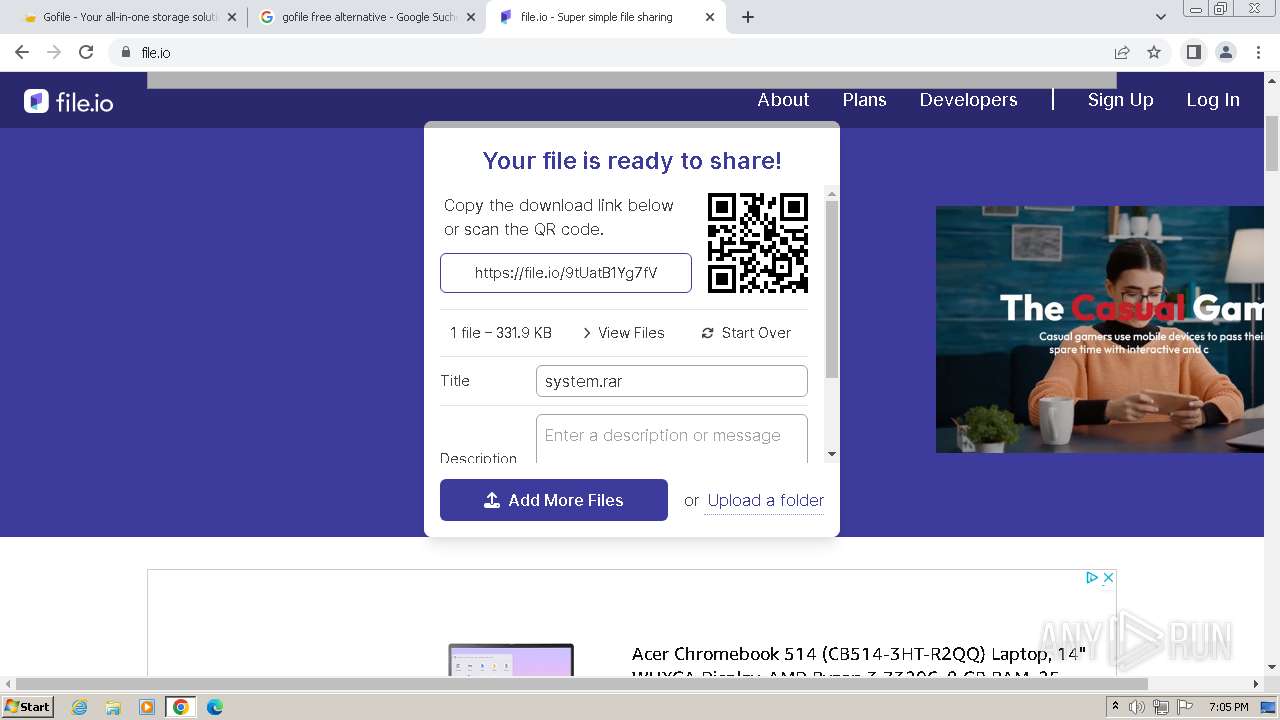
Task: Click the dialog scroll down arrow
Action: [832, 454]
